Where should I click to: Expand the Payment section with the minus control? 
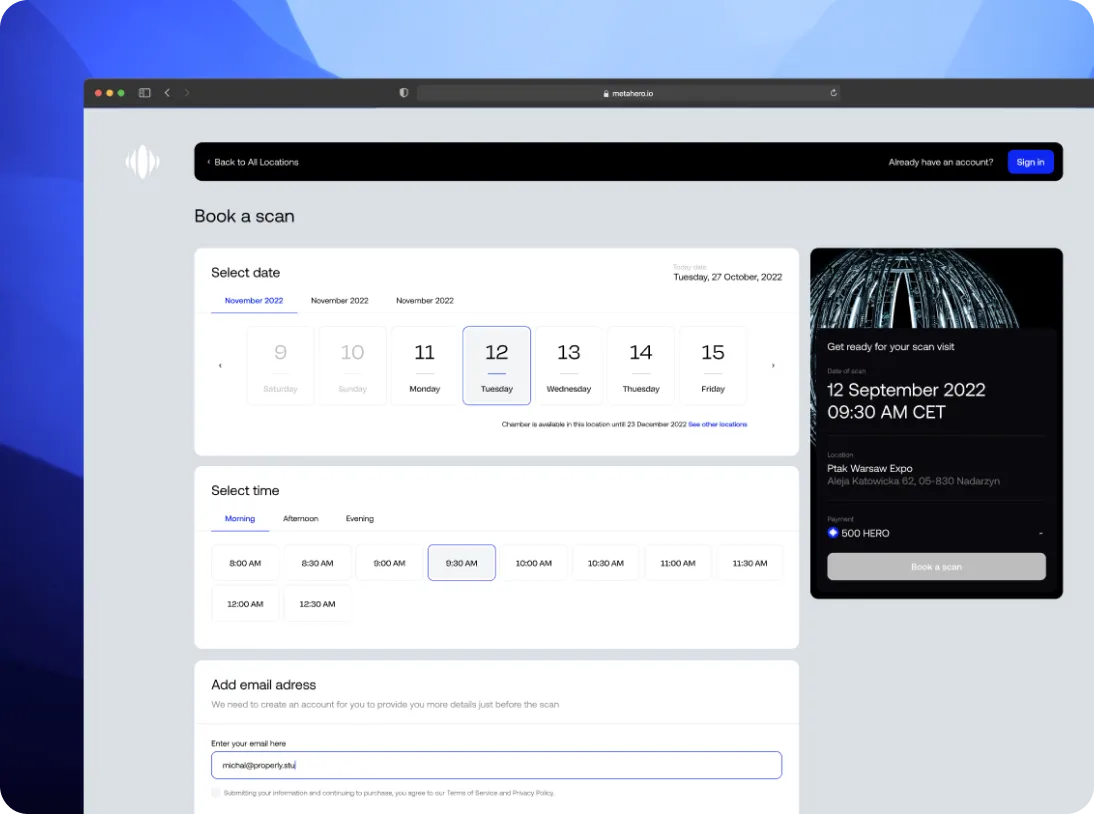click(x=1041, y=533)
